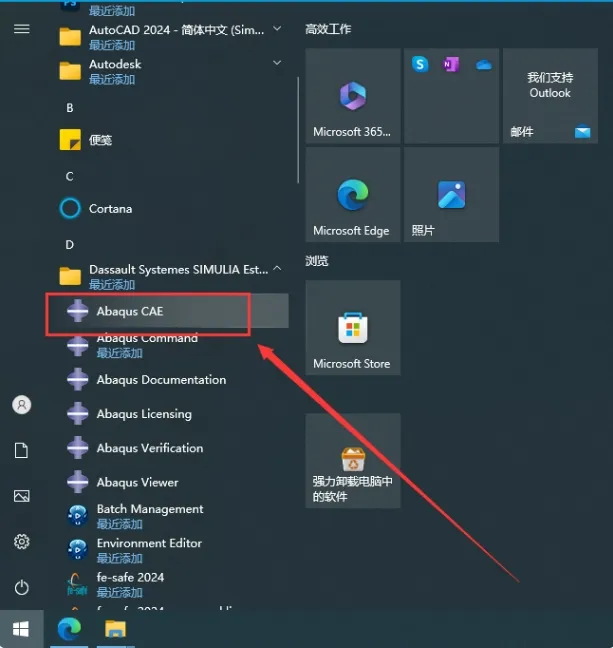Open Cortana circle icon

70,208
